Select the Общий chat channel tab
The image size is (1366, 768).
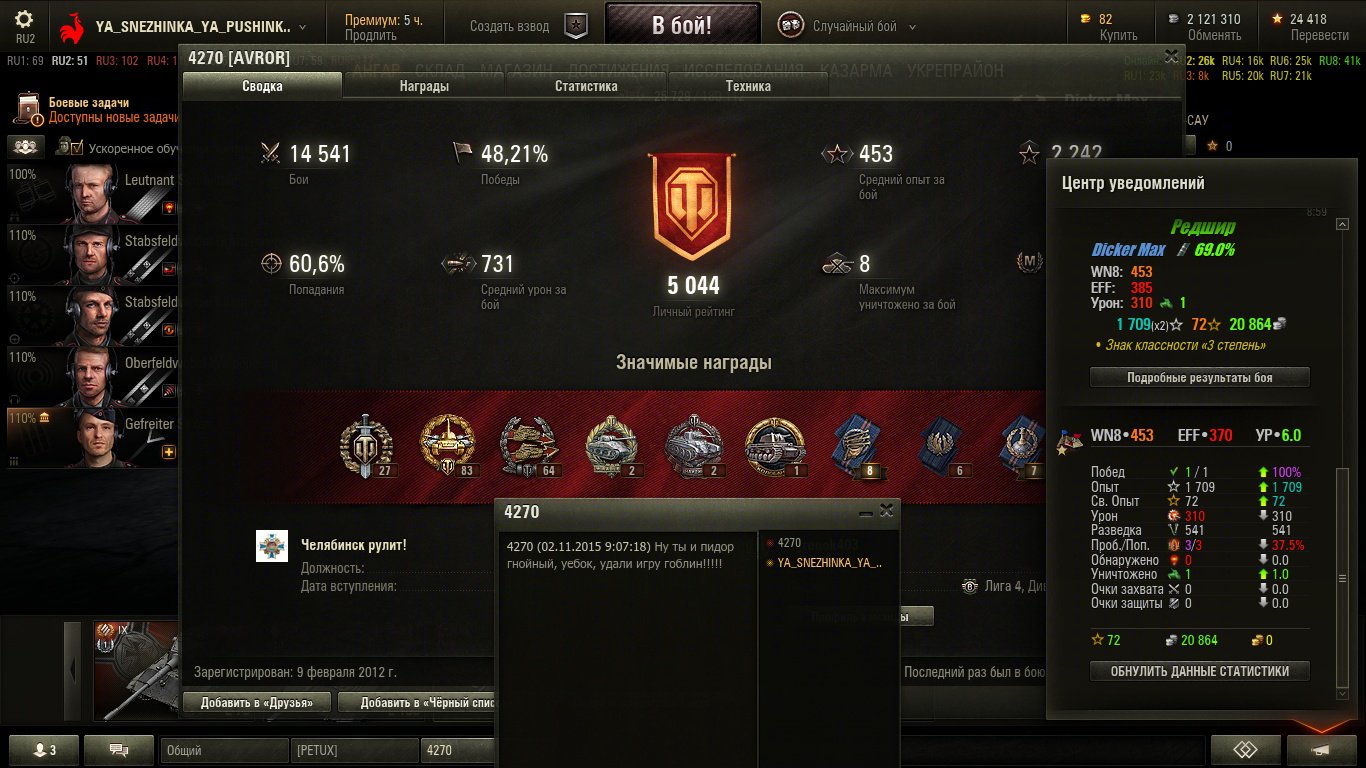pos(223,750)
